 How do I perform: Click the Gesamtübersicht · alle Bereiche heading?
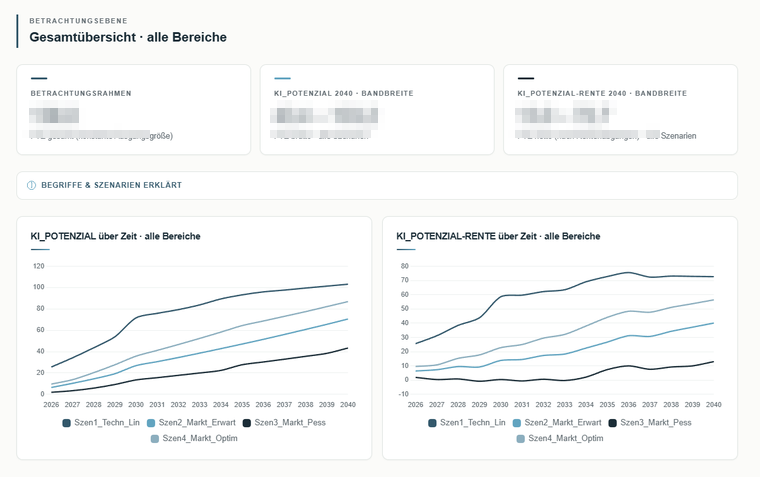click(x=128, y=37)
